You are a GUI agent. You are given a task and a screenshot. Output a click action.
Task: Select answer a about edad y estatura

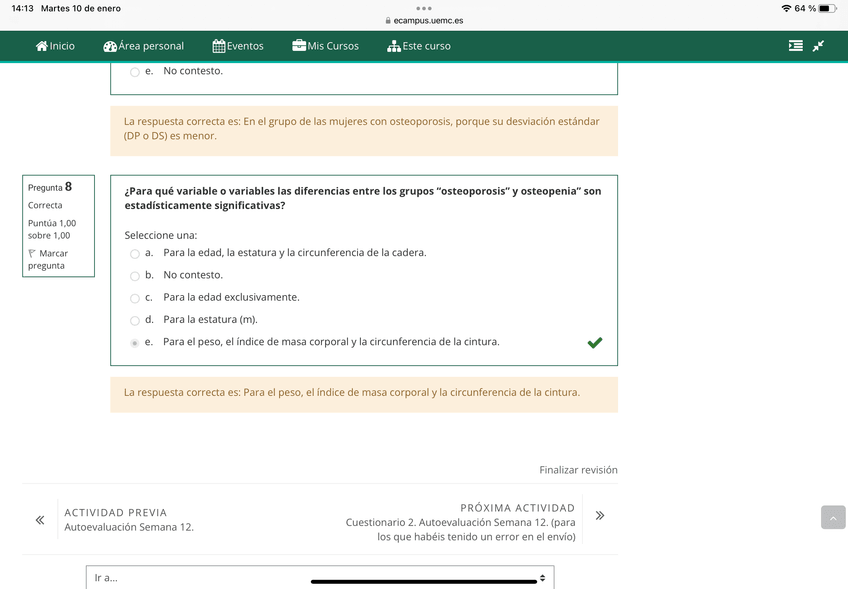tap(134, 253)
